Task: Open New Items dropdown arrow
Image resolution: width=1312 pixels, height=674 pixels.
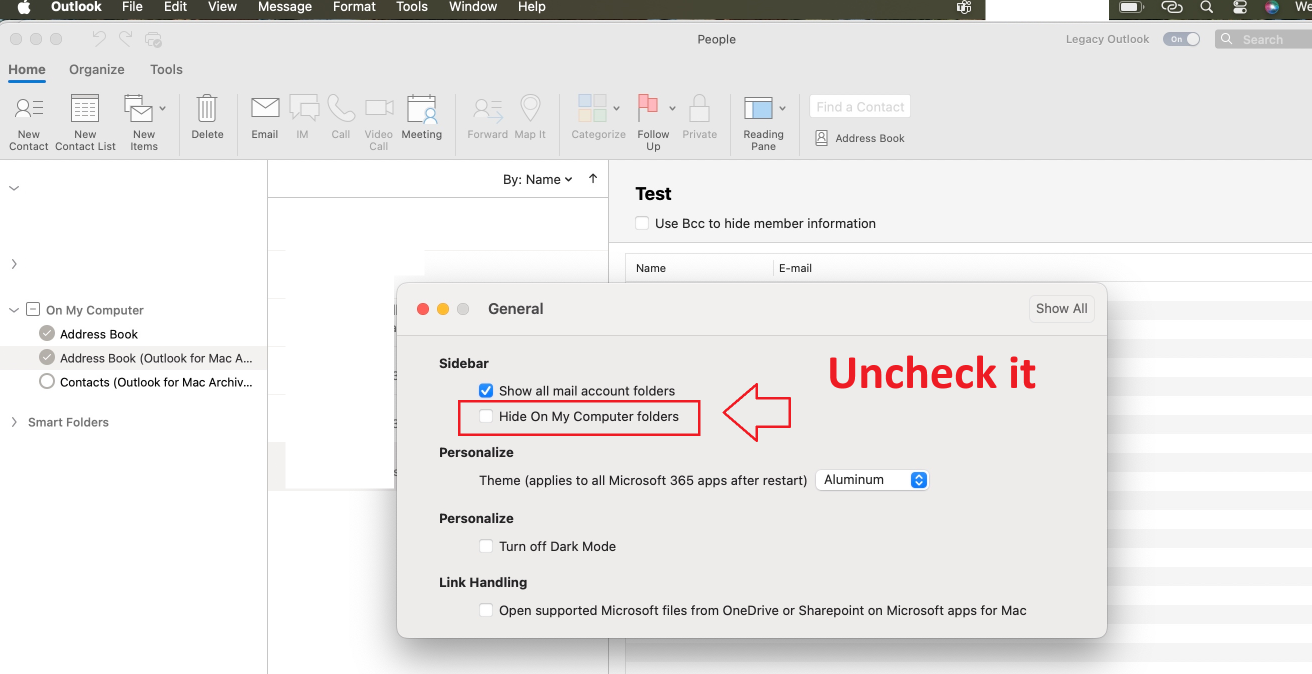Action: [163, 107]
